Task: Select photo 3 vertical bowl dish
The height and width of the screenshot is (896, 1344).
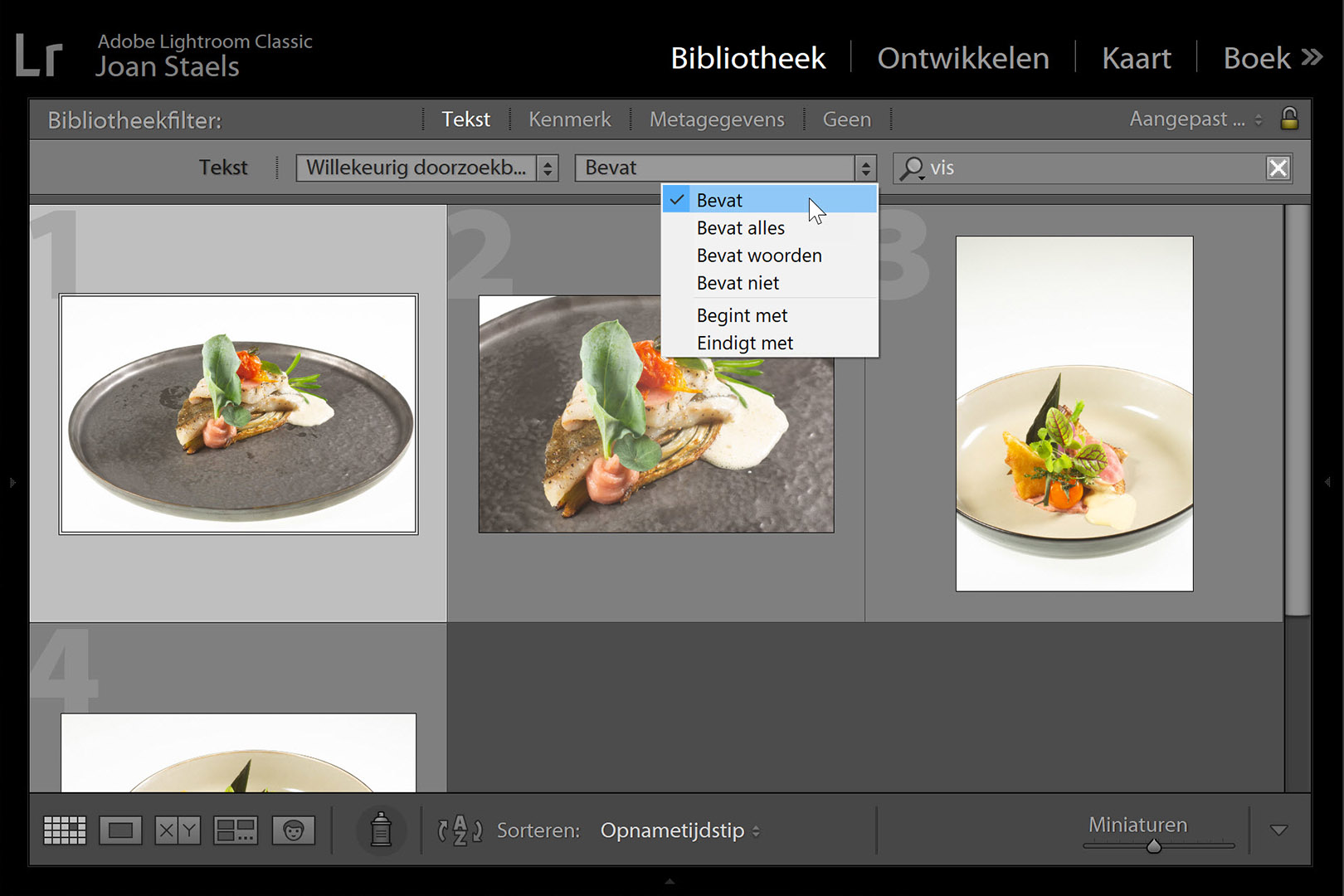Action: tap(1074, 414)
